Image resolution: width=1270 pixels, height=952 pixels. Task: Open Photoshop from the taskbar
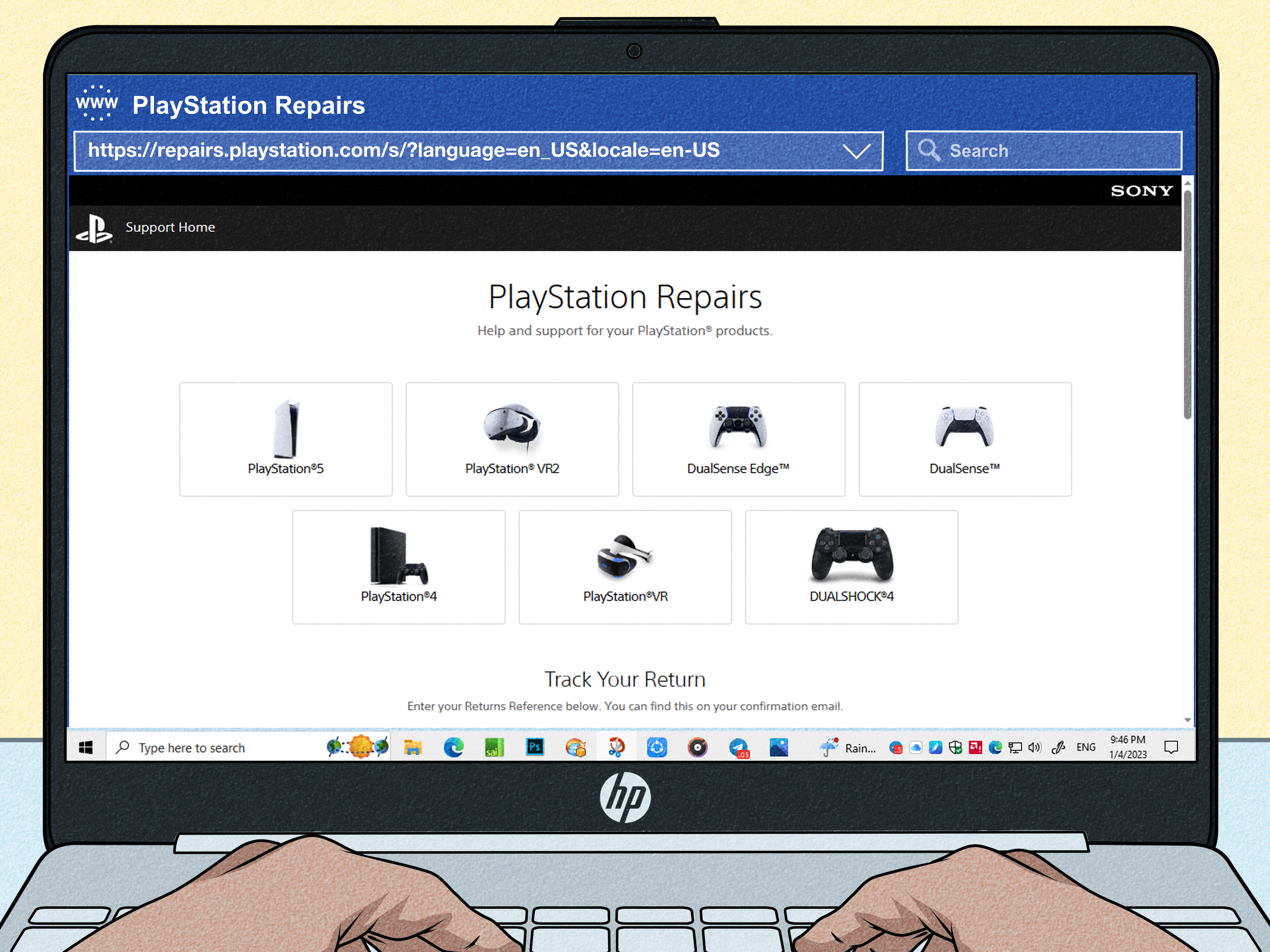click(535, 747)
